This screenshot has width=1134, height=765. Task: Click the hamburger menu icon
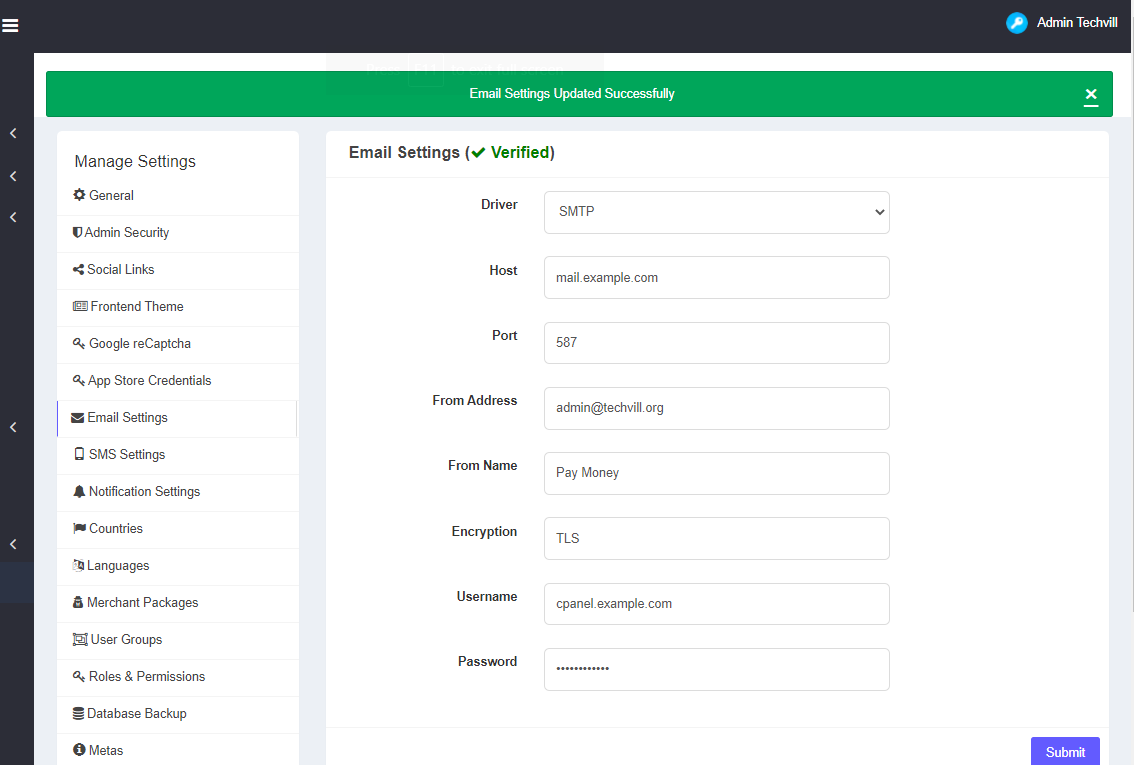pyautogui.click(x=11, y=26)
